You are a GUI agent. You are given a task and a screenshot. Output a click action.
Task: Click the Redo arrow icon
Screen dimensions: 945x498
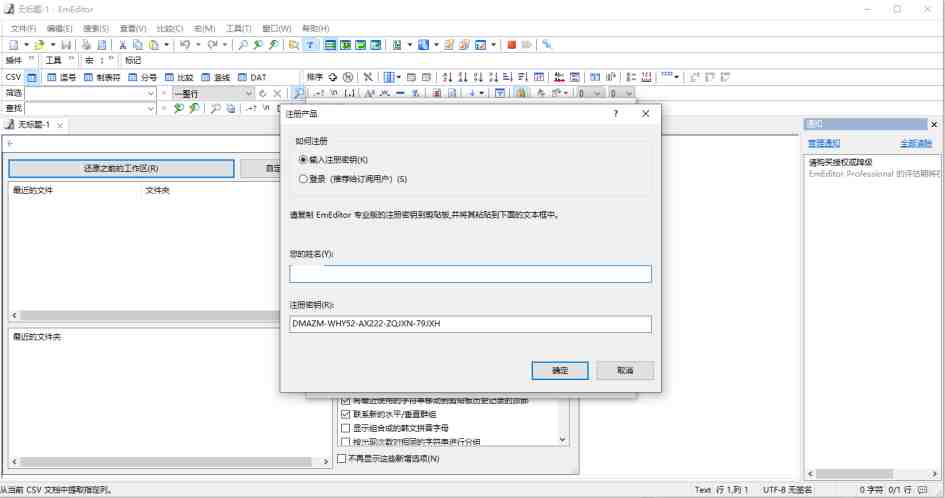[213, 45]
